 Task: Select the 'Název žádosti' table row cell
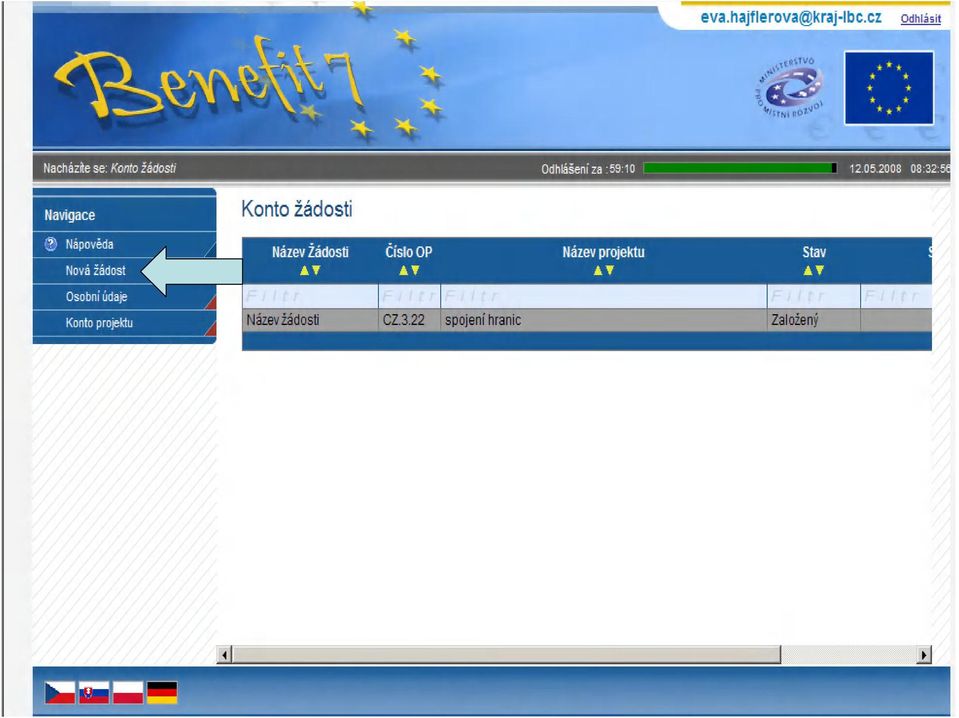click(x=310, y=320)
